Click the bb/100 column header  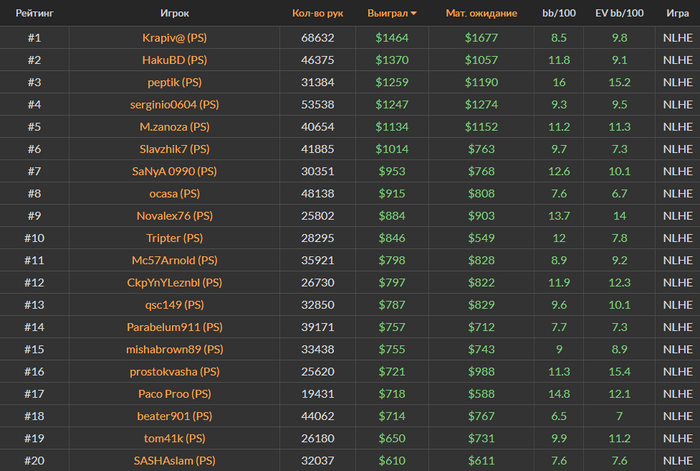pos(559,13)
